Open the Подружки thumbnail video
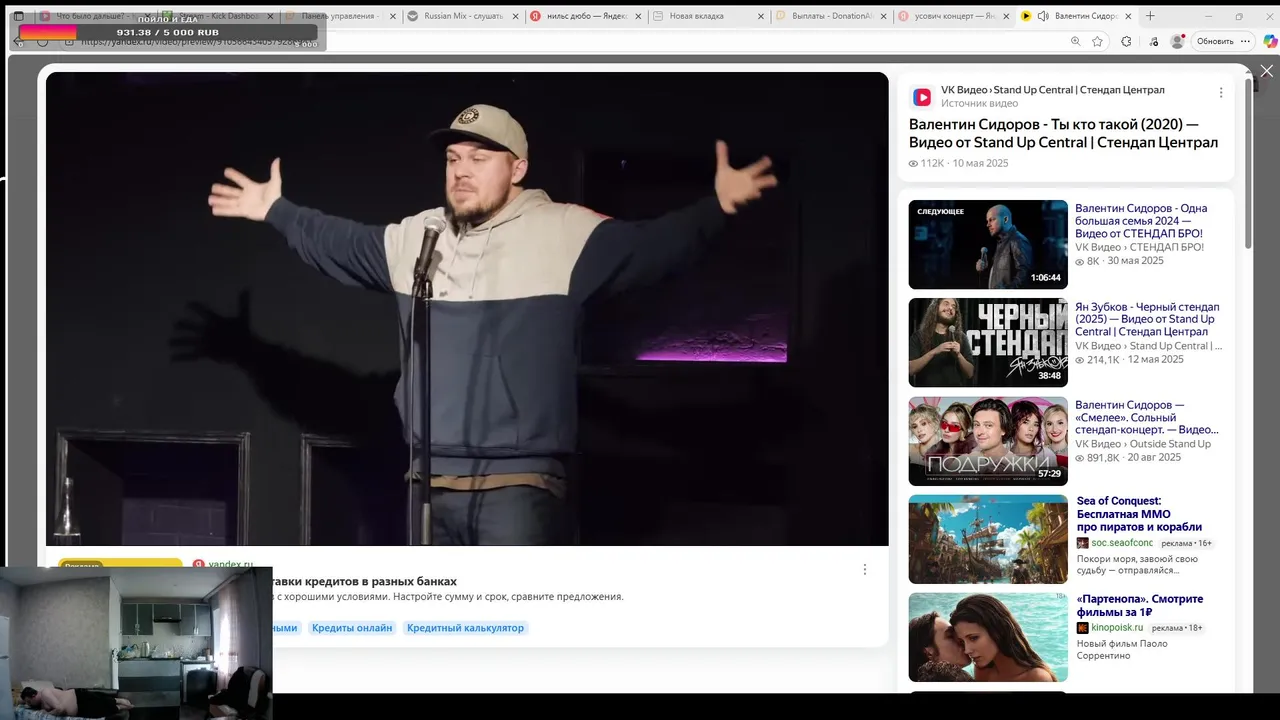 [988, 441]
